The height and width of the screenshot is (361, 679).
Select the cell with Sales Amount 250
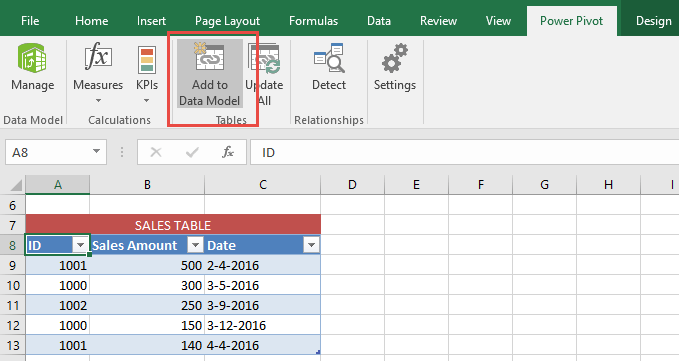point(147,305)
